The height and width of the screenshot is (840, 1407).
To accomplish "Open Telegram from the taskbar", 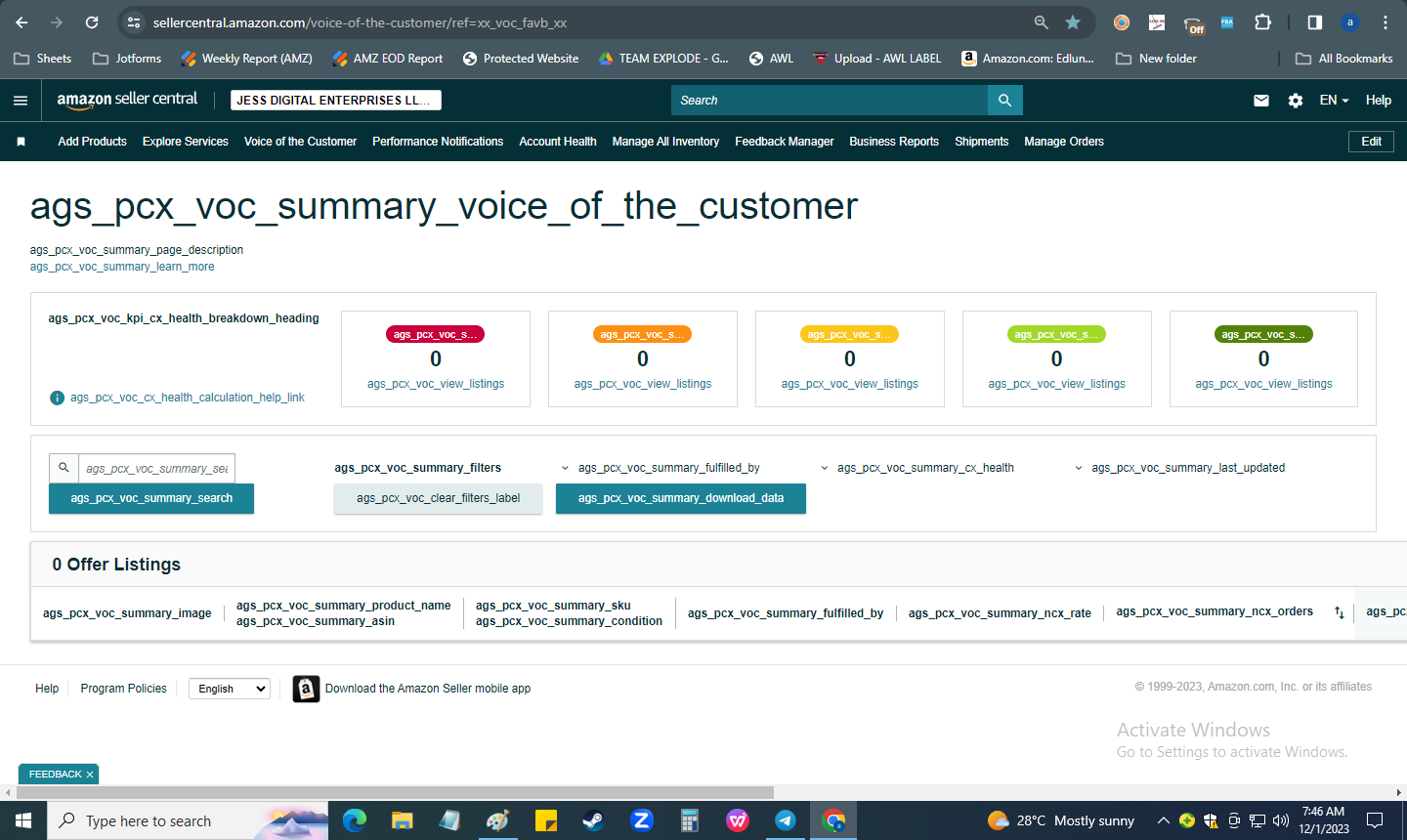I will click(786, 820).
